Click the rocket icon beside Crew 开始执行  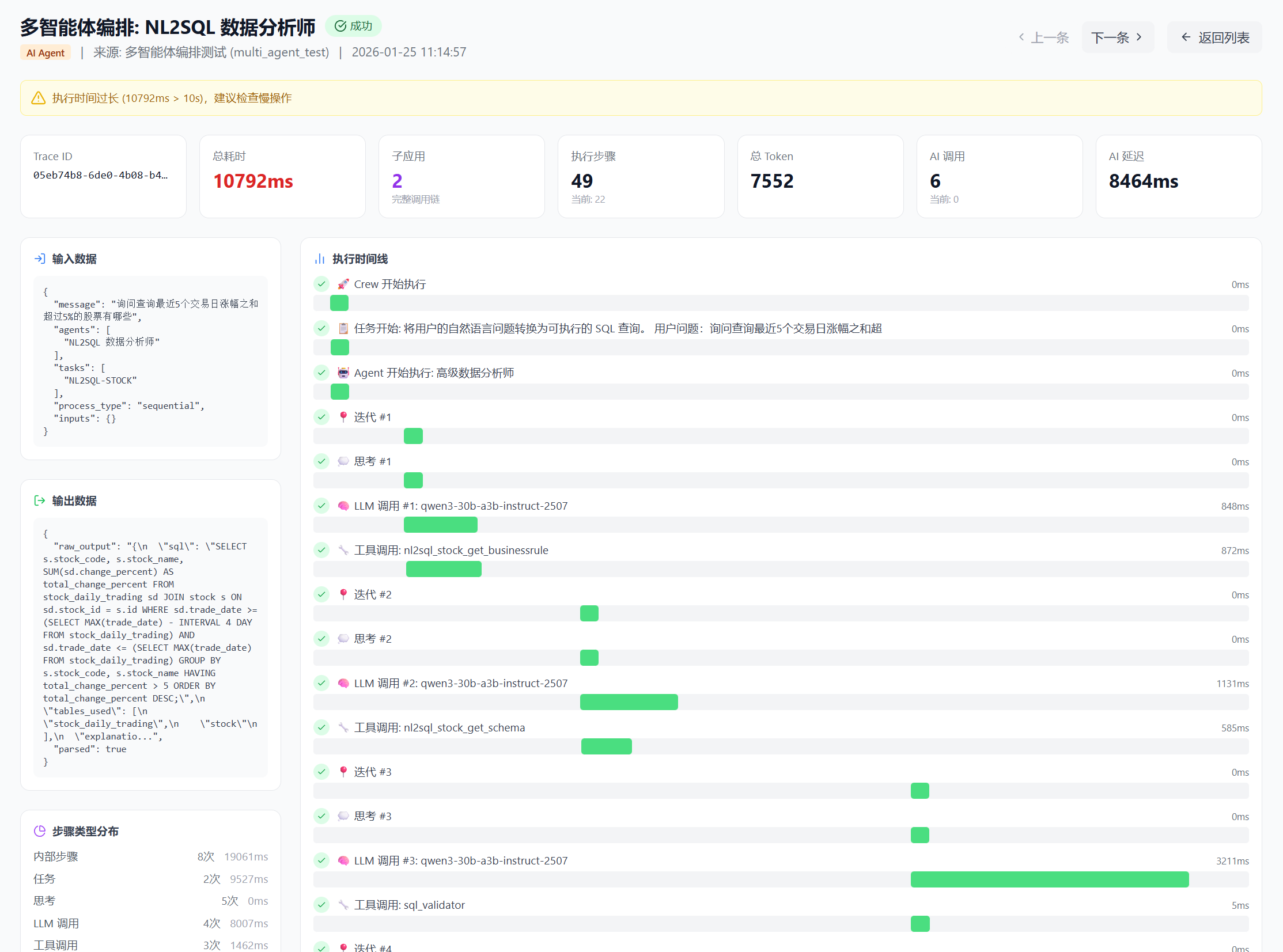(x=343, y=284)
